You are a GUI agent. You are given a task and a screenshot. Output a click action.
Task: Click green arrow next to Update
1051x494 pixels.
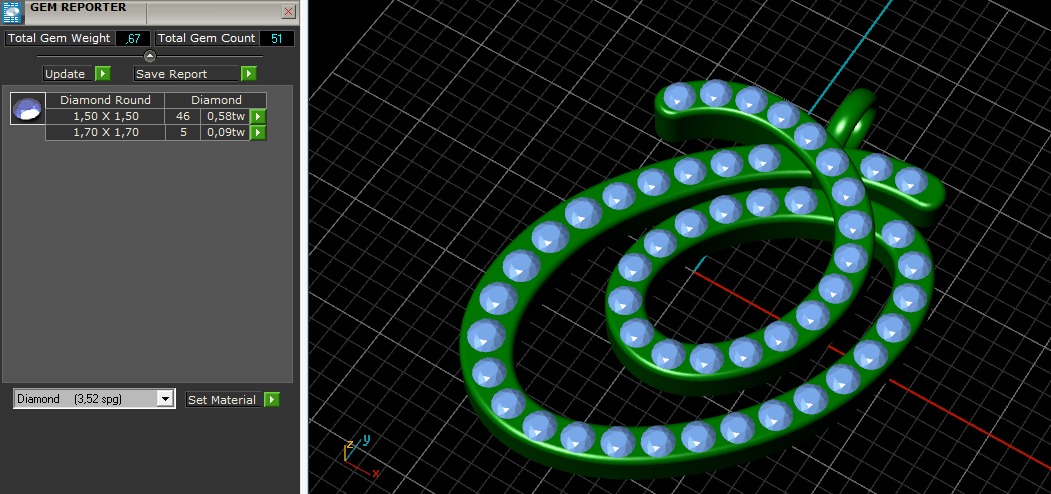[103, 74]
